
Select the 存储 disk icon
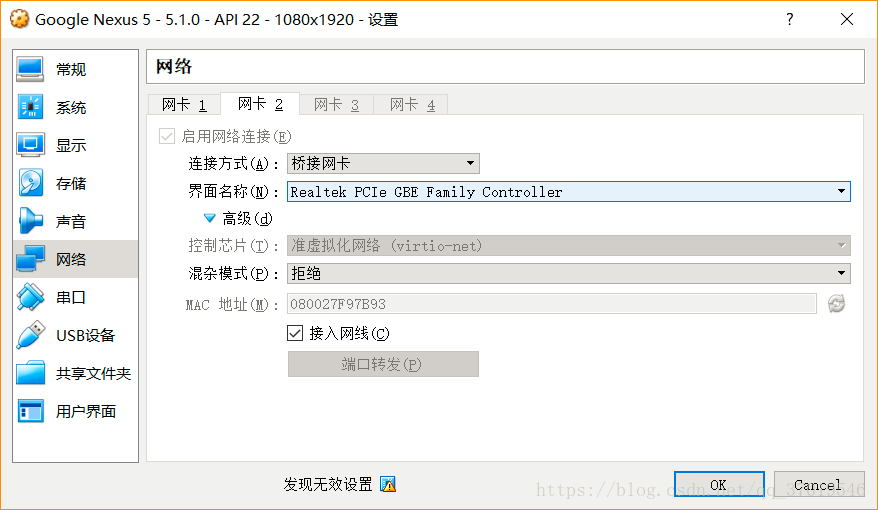click(x=30, y=183)
